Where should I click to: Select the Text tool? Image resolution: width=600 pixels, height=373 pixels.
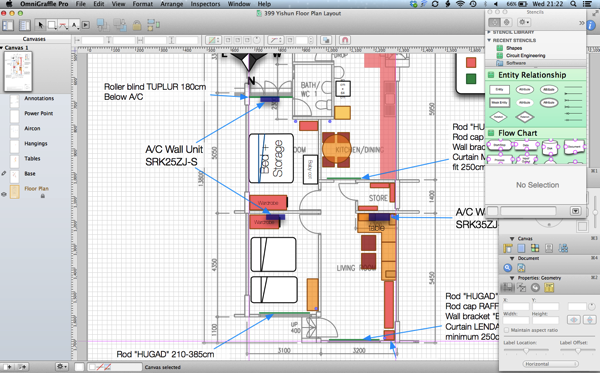[74, 25]
